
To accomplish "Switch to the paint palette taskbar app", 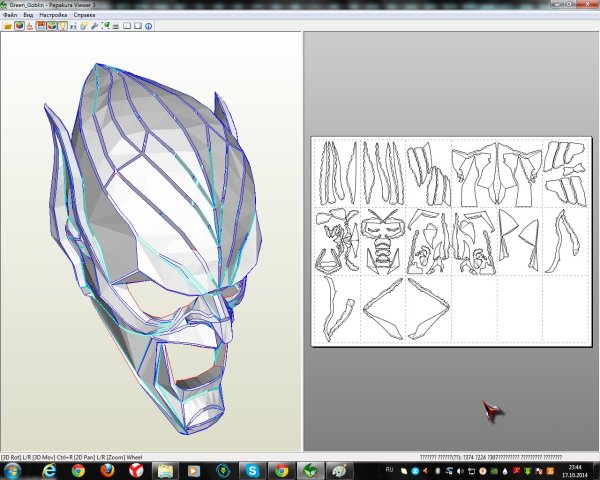I will click(339, 470).
